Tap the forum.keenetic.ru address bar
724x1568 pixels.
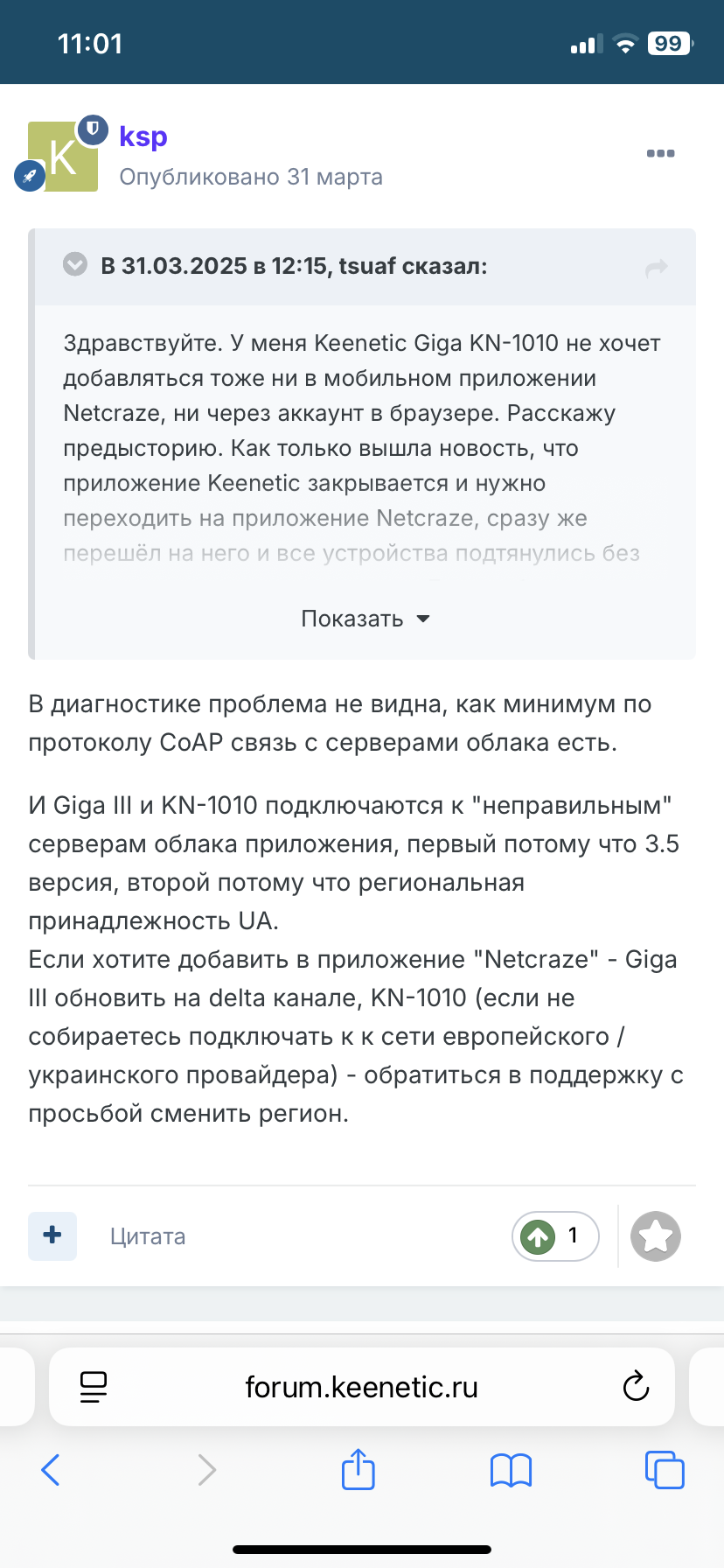pos(361,1387)
